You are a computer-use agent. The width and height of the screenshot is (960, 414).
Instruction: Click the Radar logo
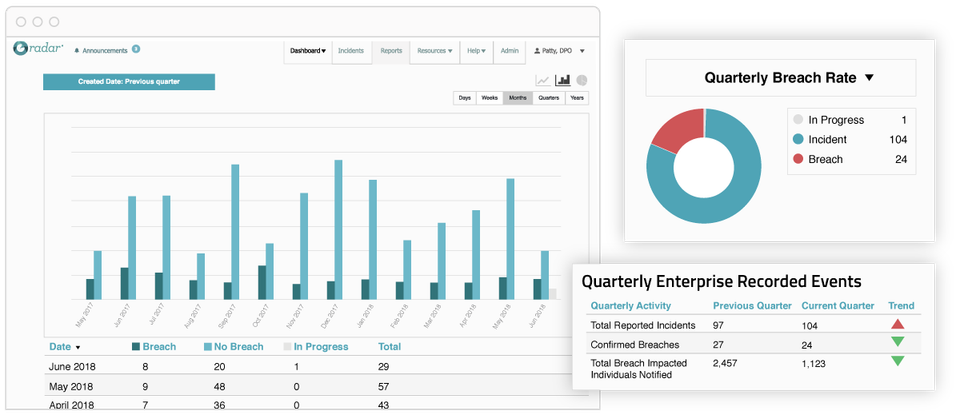(x=38, y=48)
